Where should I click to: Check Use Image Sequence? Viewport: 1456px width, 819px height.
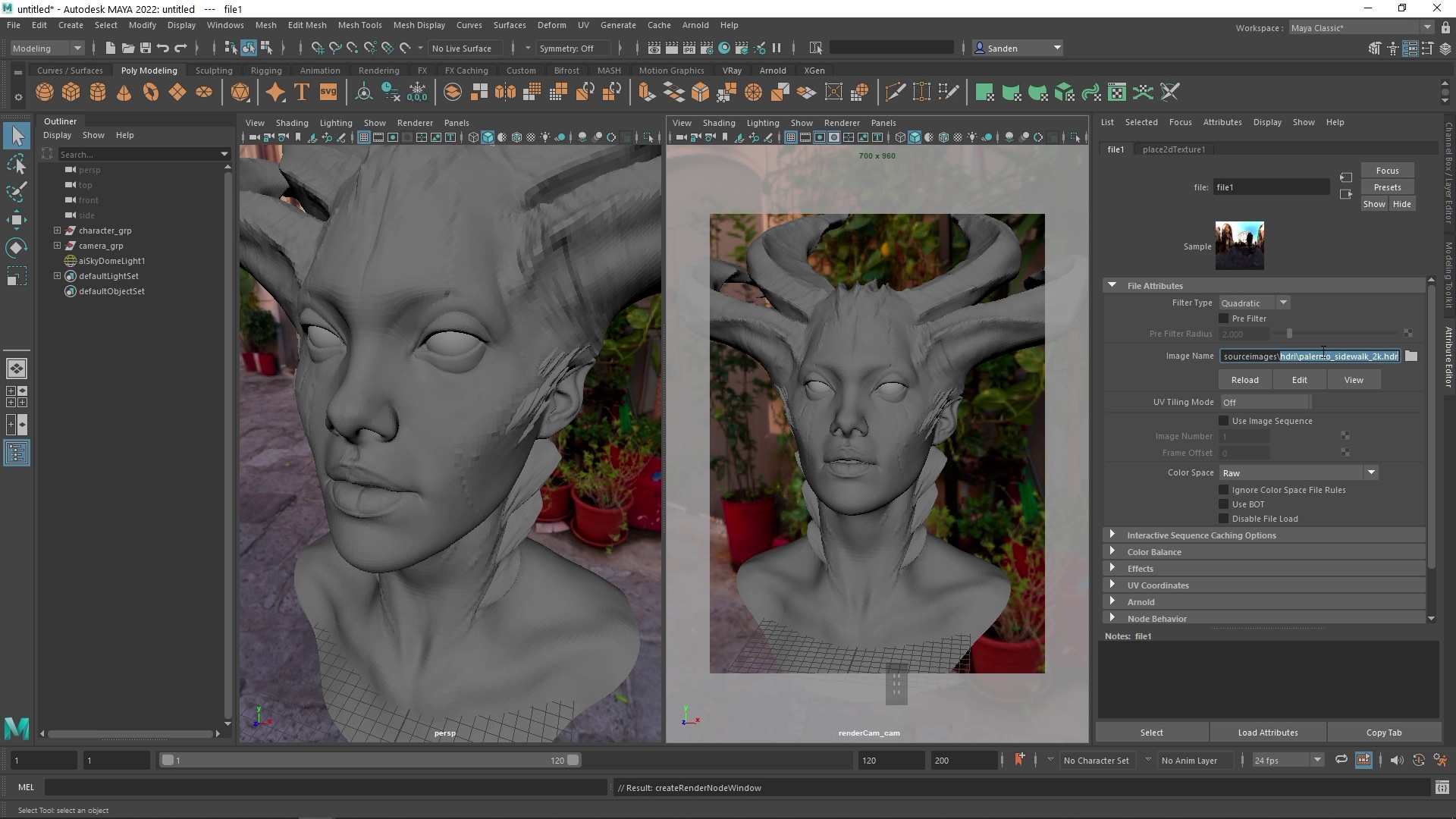1224,420
